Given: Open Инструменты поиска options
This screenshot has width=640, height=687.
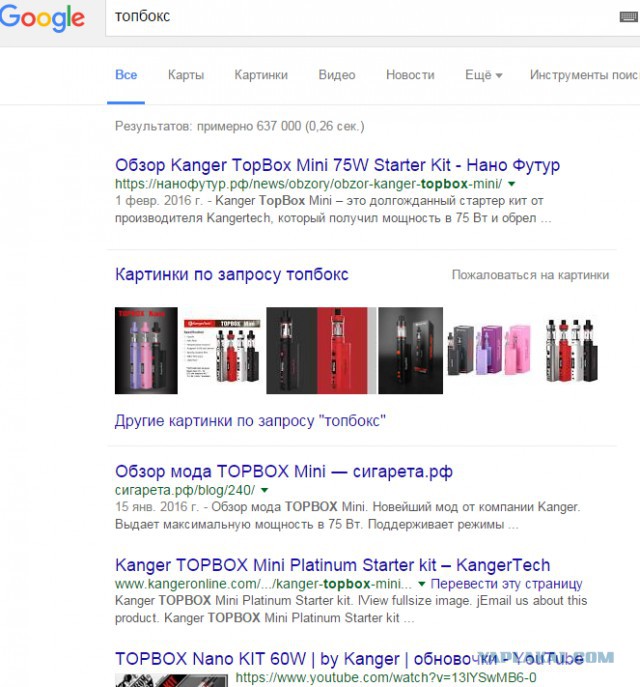Looking at the screenshot, I should click(x=584, y=75).
